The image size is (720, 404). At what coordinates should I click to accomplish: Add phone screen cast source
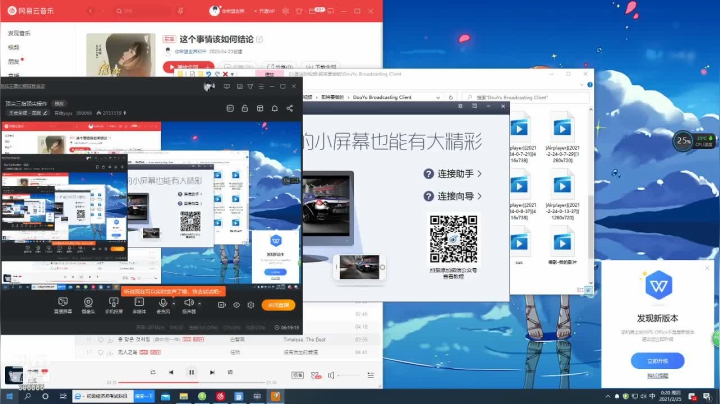pos(113,305)
